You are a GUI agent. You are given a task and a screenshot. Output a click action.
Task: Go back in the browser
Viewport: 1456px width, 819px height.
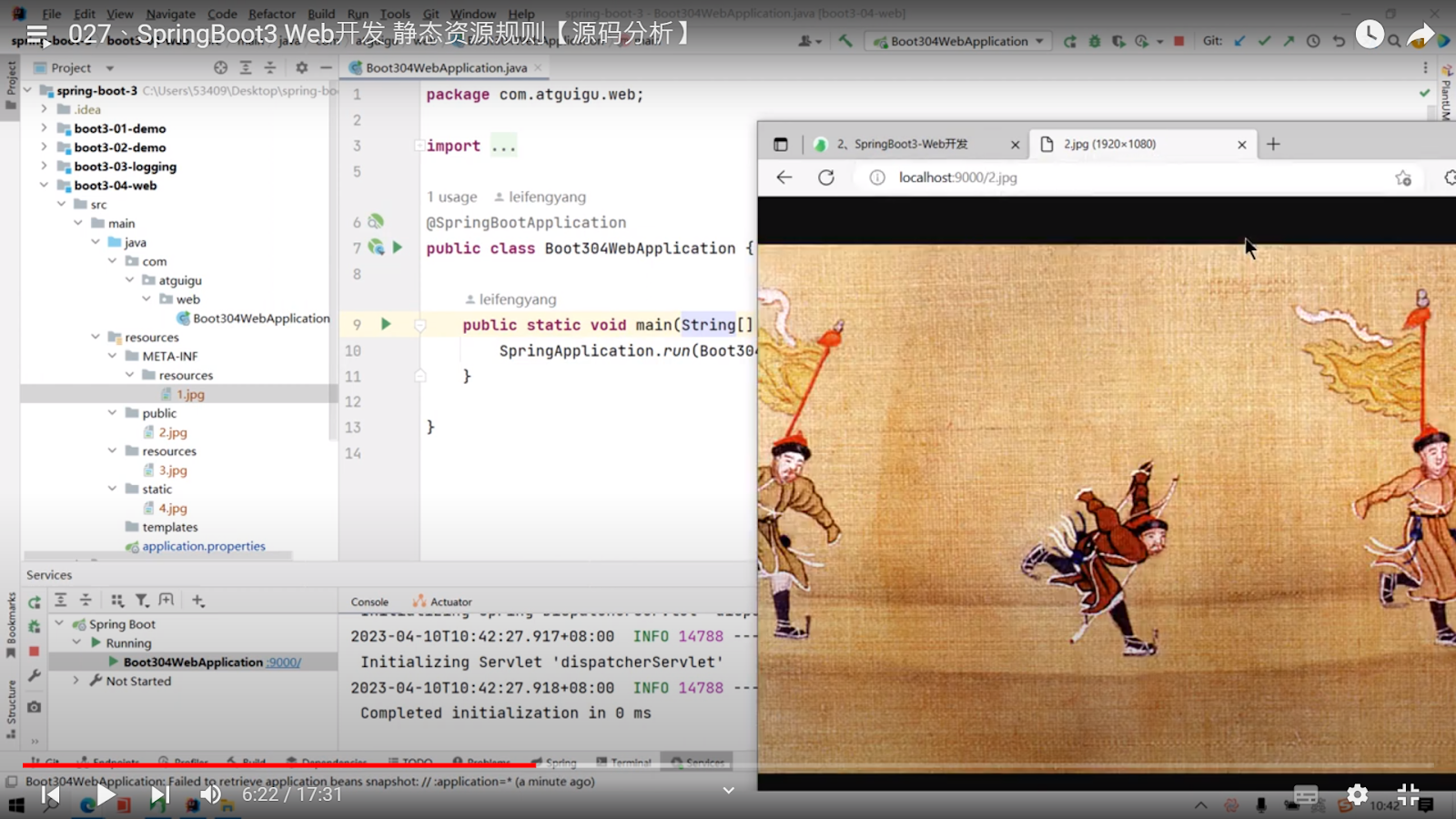point(784,177)
